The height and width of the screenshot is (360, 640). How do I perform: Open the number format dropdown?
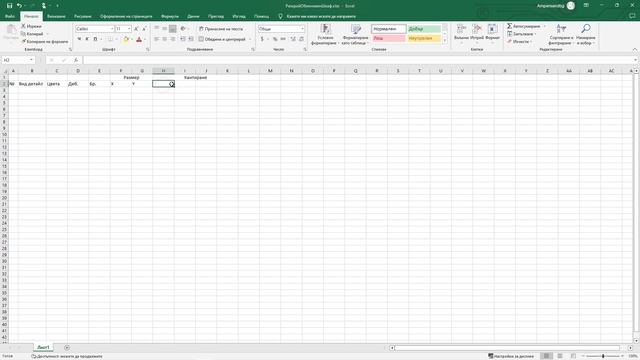point(302,29)
